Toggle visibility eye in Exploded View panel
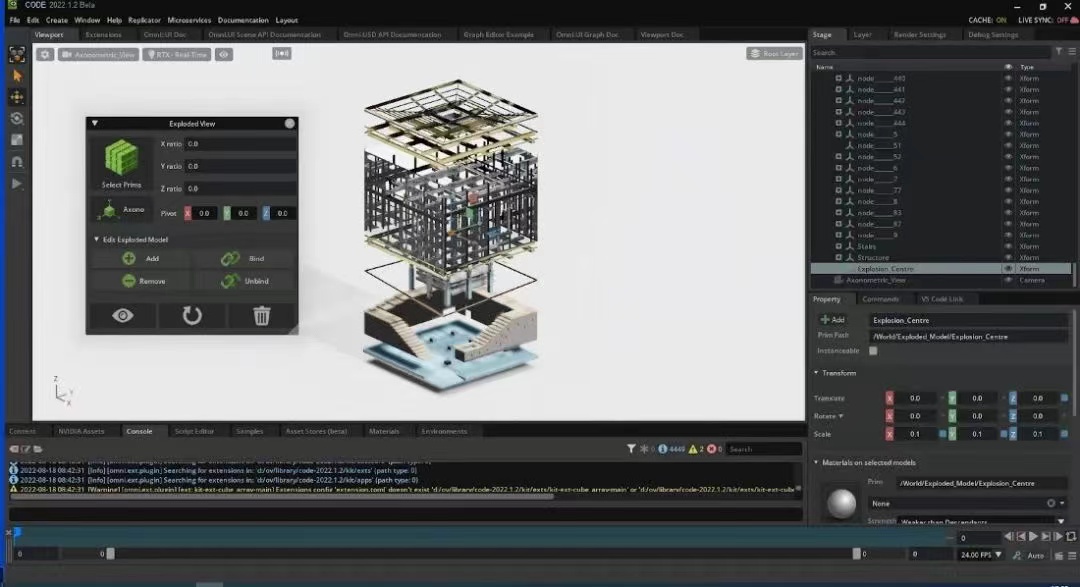 point(122,316)
